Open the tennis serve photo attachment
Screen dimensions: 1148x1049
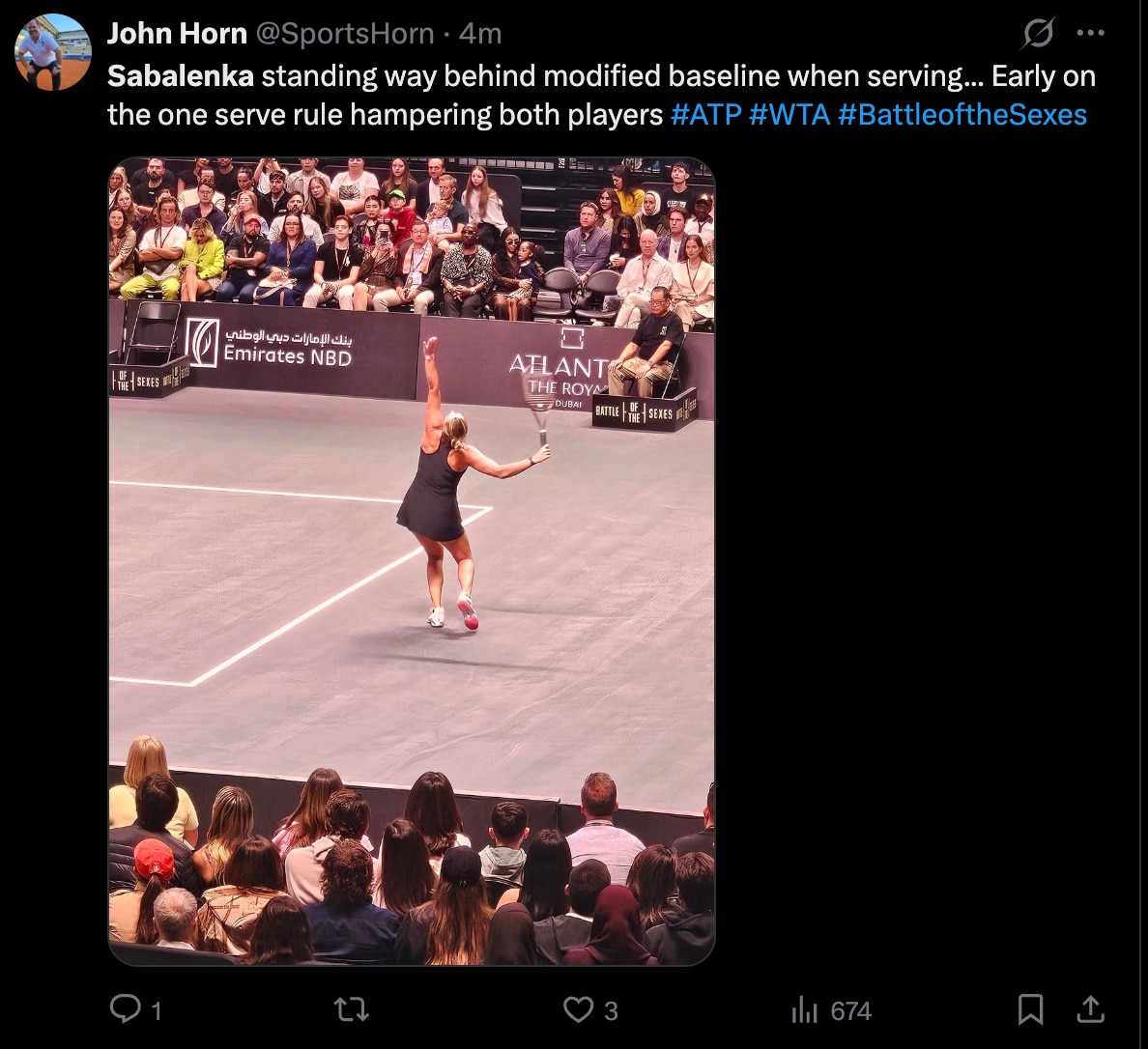pos(412,561)
